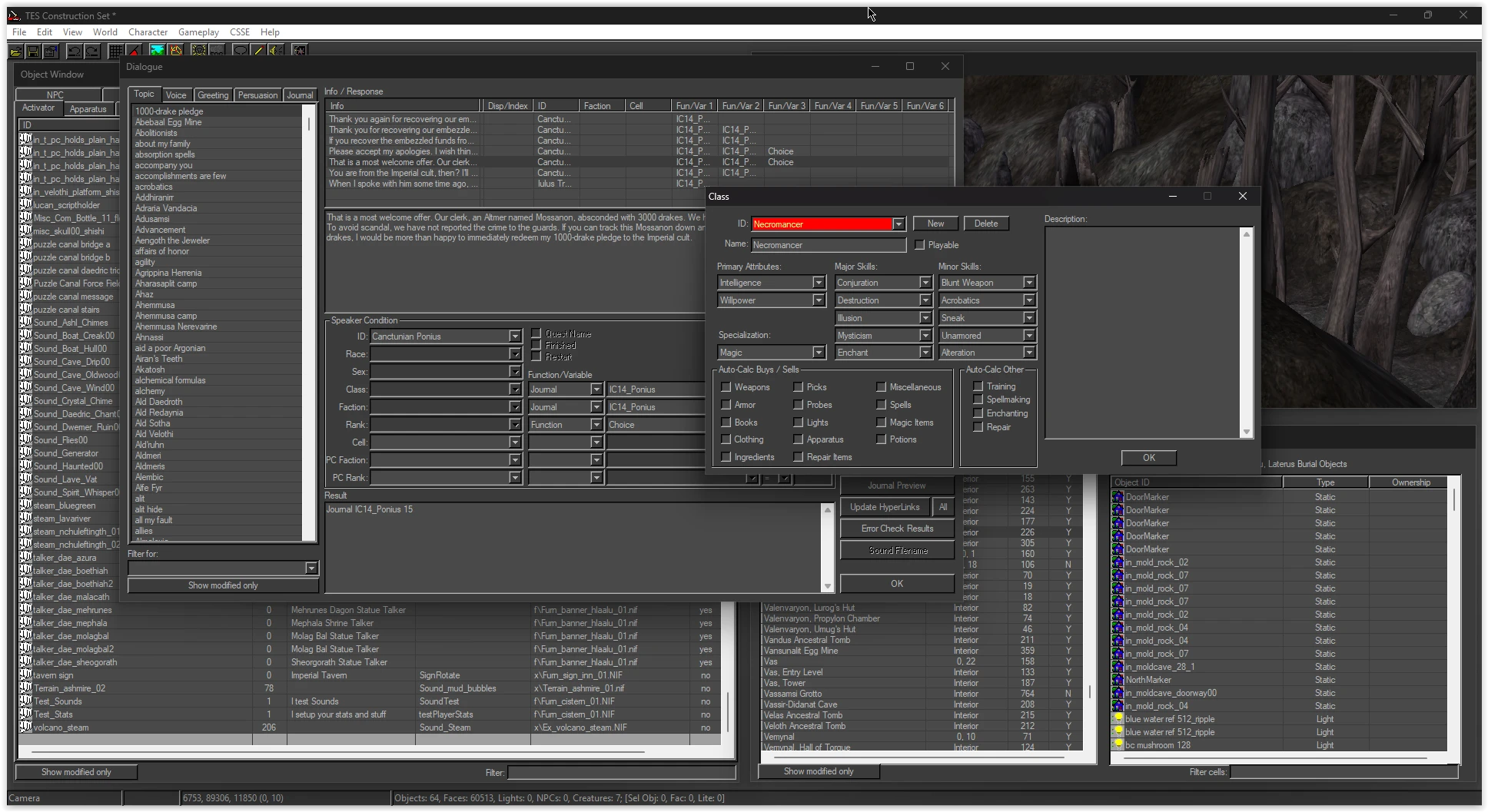Click the class Description text area
Viewport: 1488px width, 812px height.
pos(1143,333)
